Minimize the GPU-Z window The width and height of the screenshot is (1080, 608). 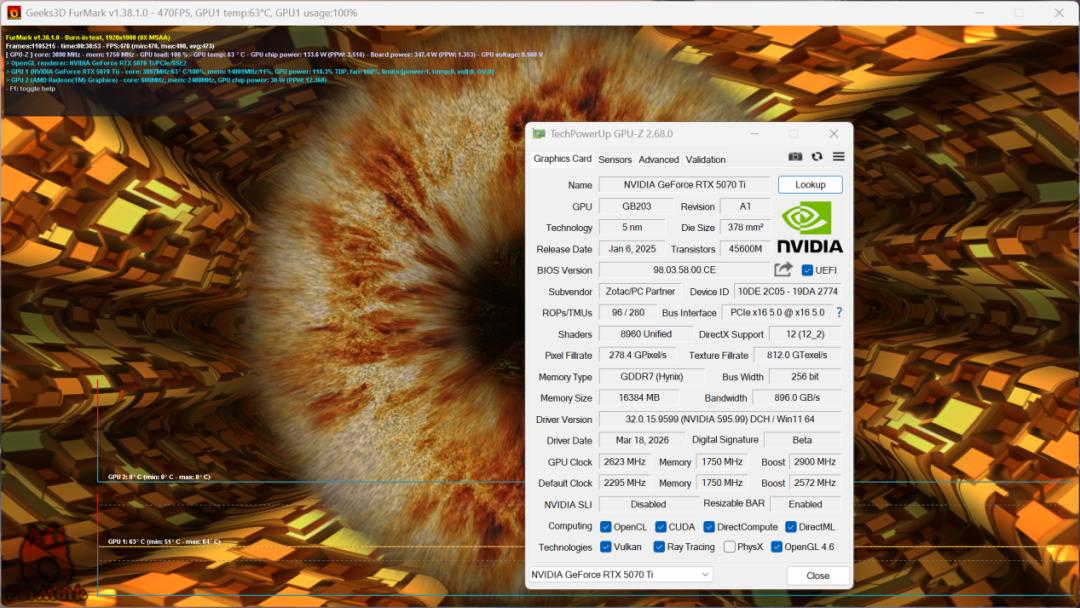point(755,134)
